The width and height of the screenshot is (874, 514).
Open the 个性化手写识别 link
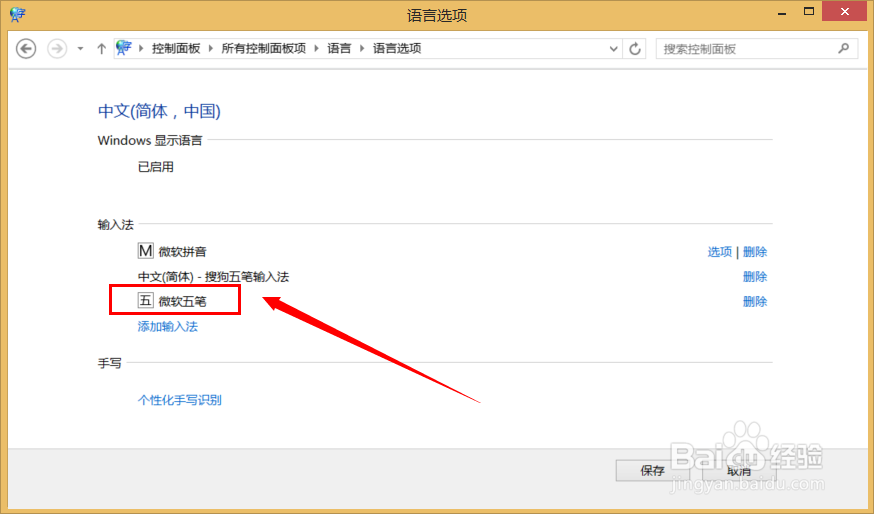(179, 400)
